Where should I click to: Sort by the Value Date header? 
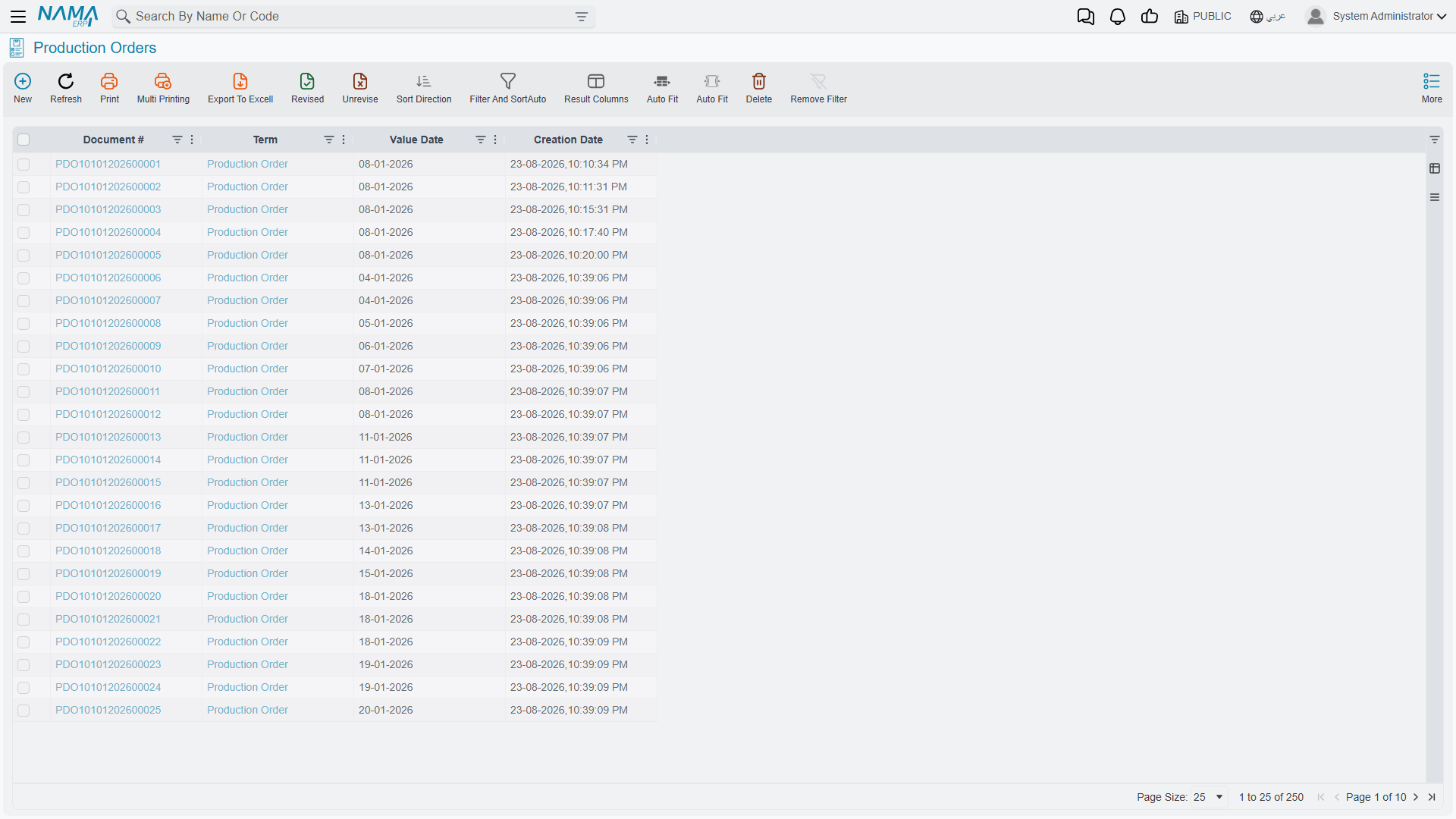pyautogui.click(x=416, y=140)
